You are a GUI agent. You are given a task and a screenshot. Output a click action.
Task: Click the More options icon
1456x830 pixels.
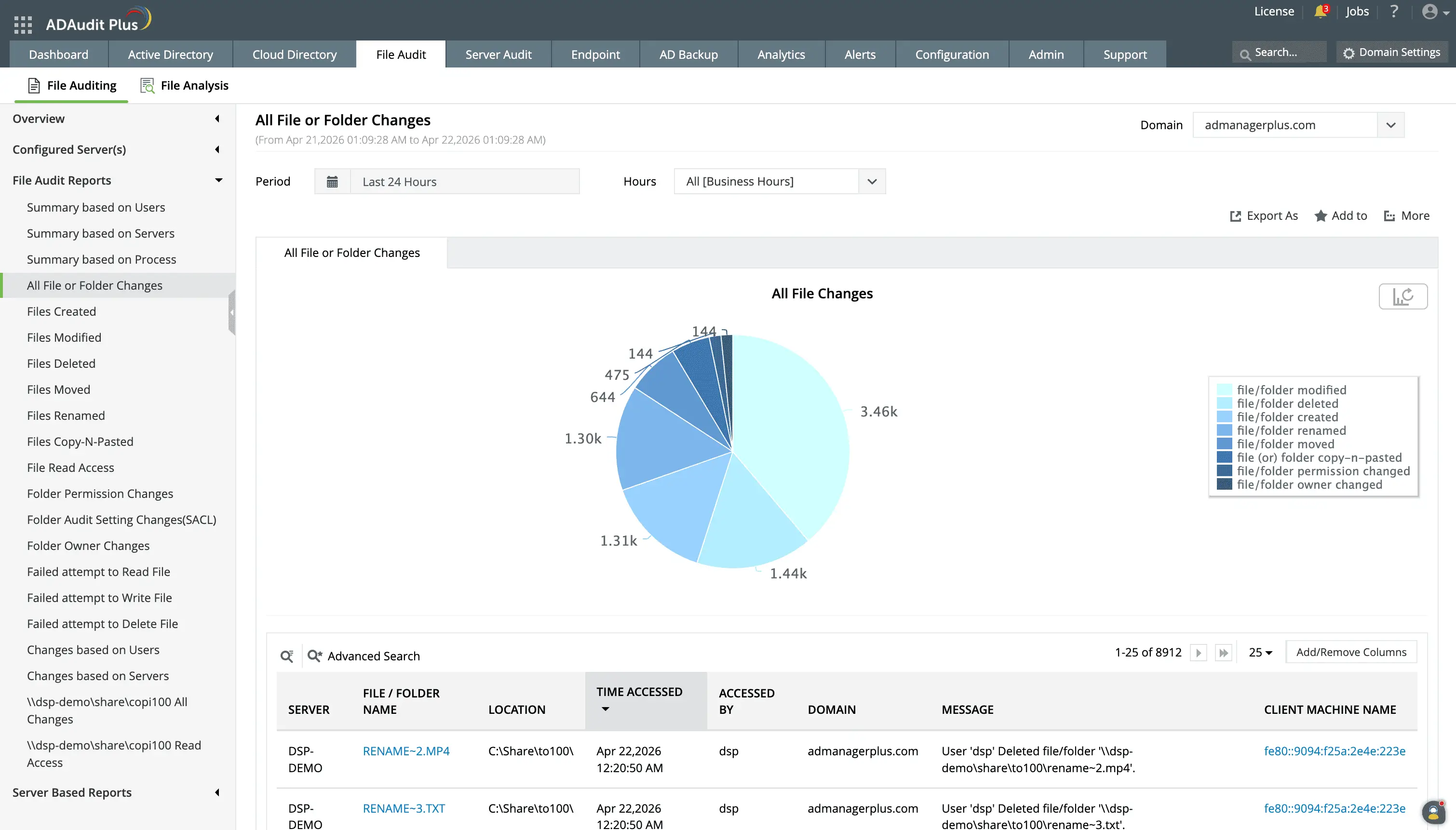pyautogui.click(x=1389, y=216)
